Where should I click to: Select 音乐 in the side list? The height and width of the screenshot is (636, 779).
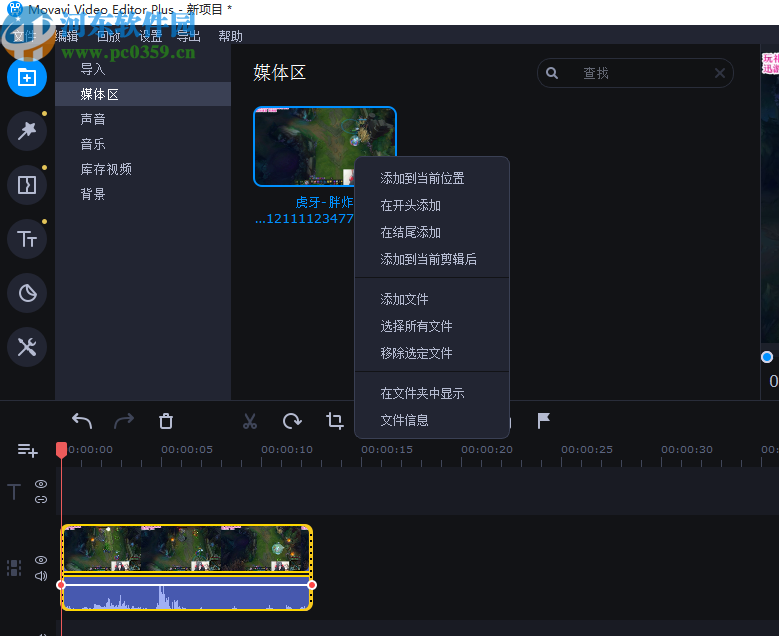(143, 144)
